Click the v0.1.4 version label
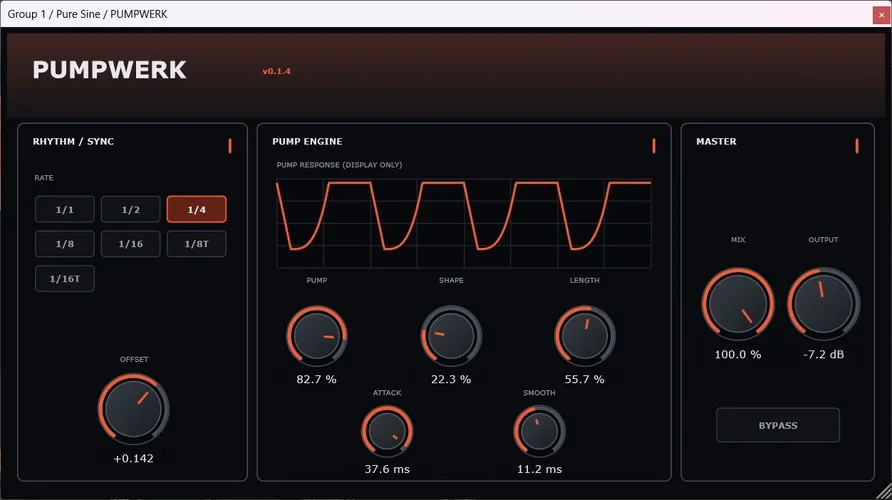 (x=276, y=71)
